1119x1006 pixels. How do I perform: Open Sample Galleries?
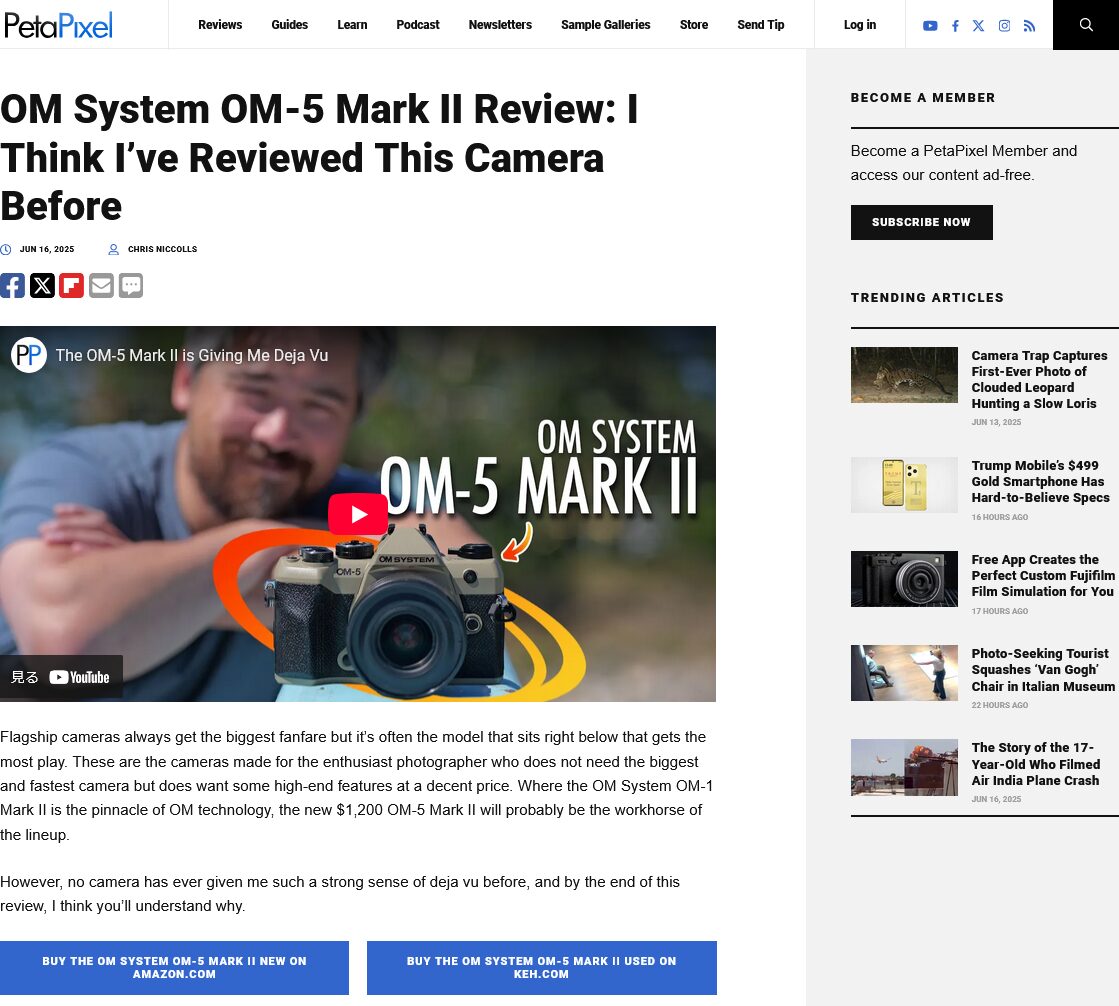606,25
